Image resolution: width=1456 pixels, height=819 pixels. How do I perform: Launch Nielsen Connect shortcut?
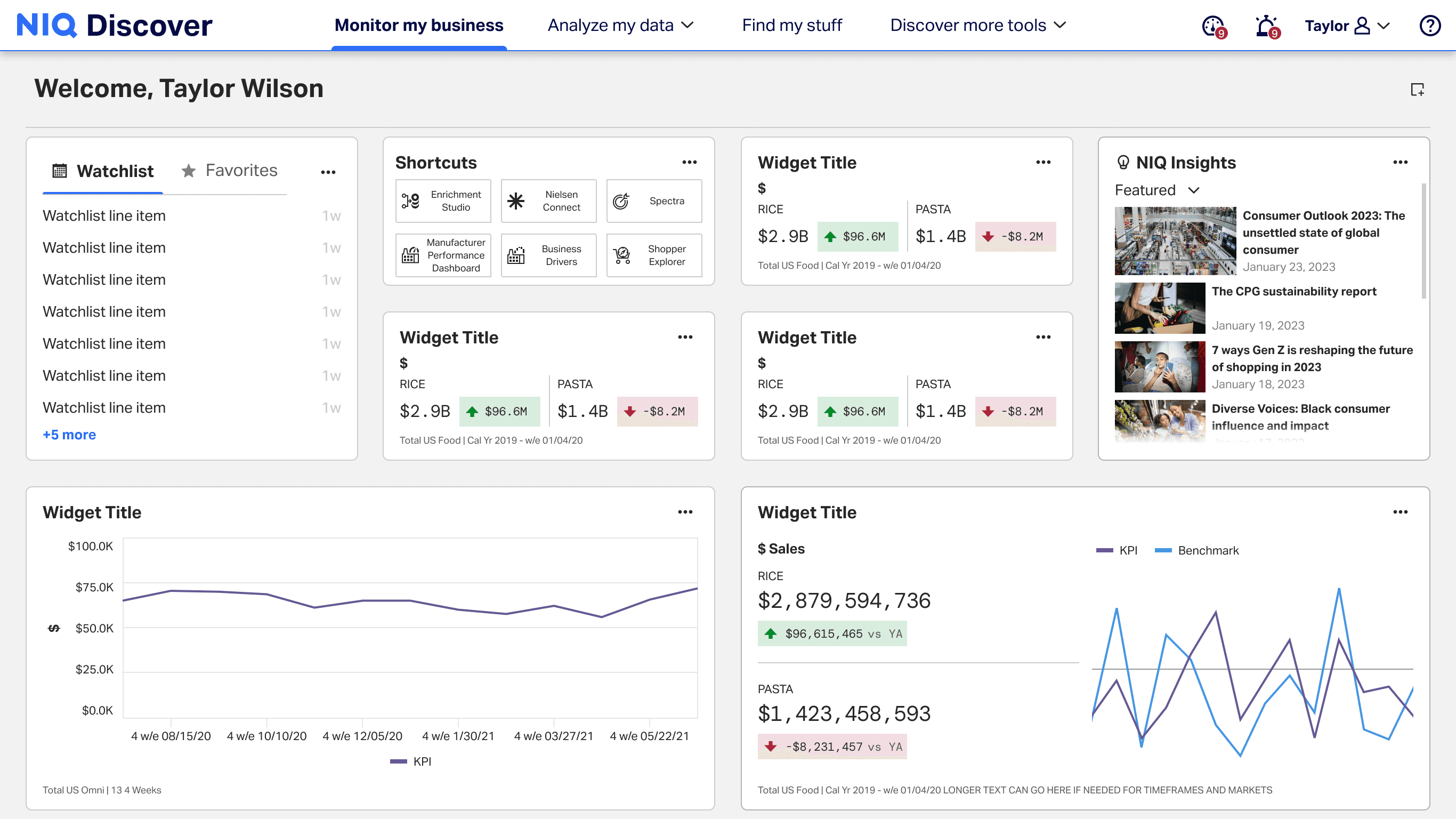pos(548,201)
